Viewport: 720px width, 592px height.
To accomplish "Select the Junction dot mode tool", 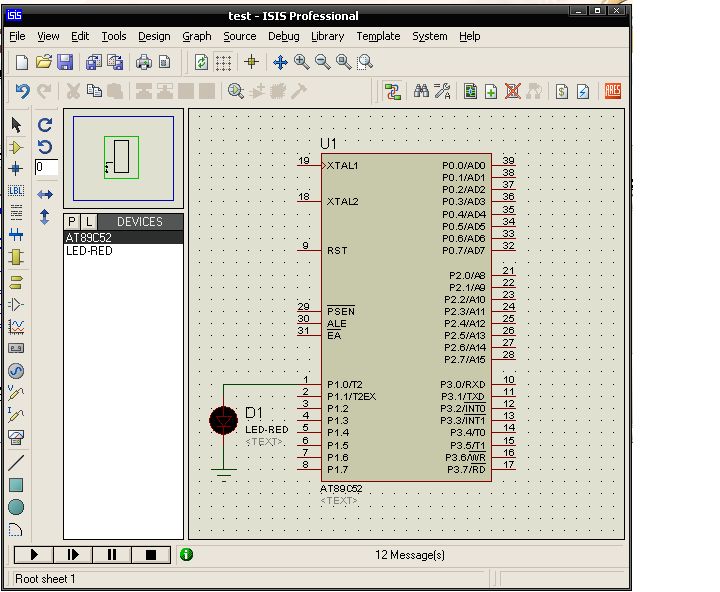I will click(x=16, y=169).
